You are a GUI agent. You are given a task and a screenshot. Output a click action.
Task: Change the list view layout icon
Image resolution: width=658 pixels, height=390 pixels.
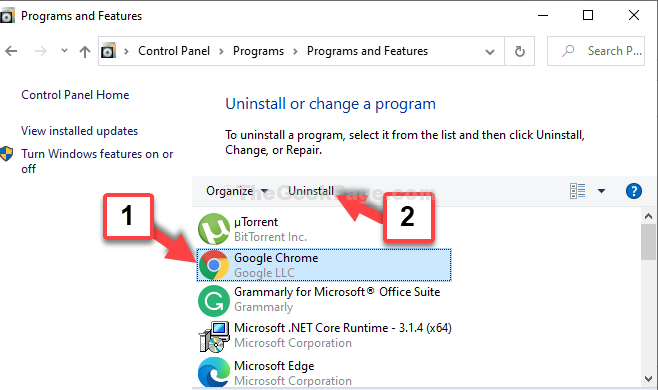click(577, 191)
